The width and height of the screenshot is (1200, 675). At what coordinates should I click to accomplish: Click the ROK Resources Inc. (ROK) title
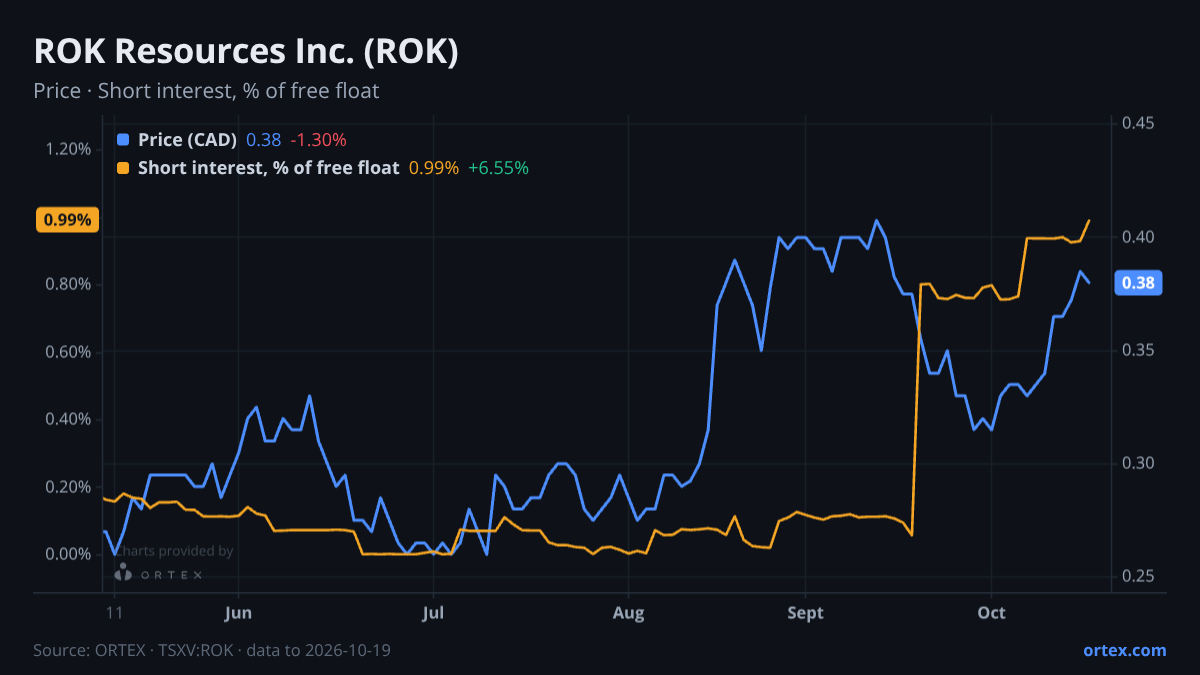pos(246,52)
